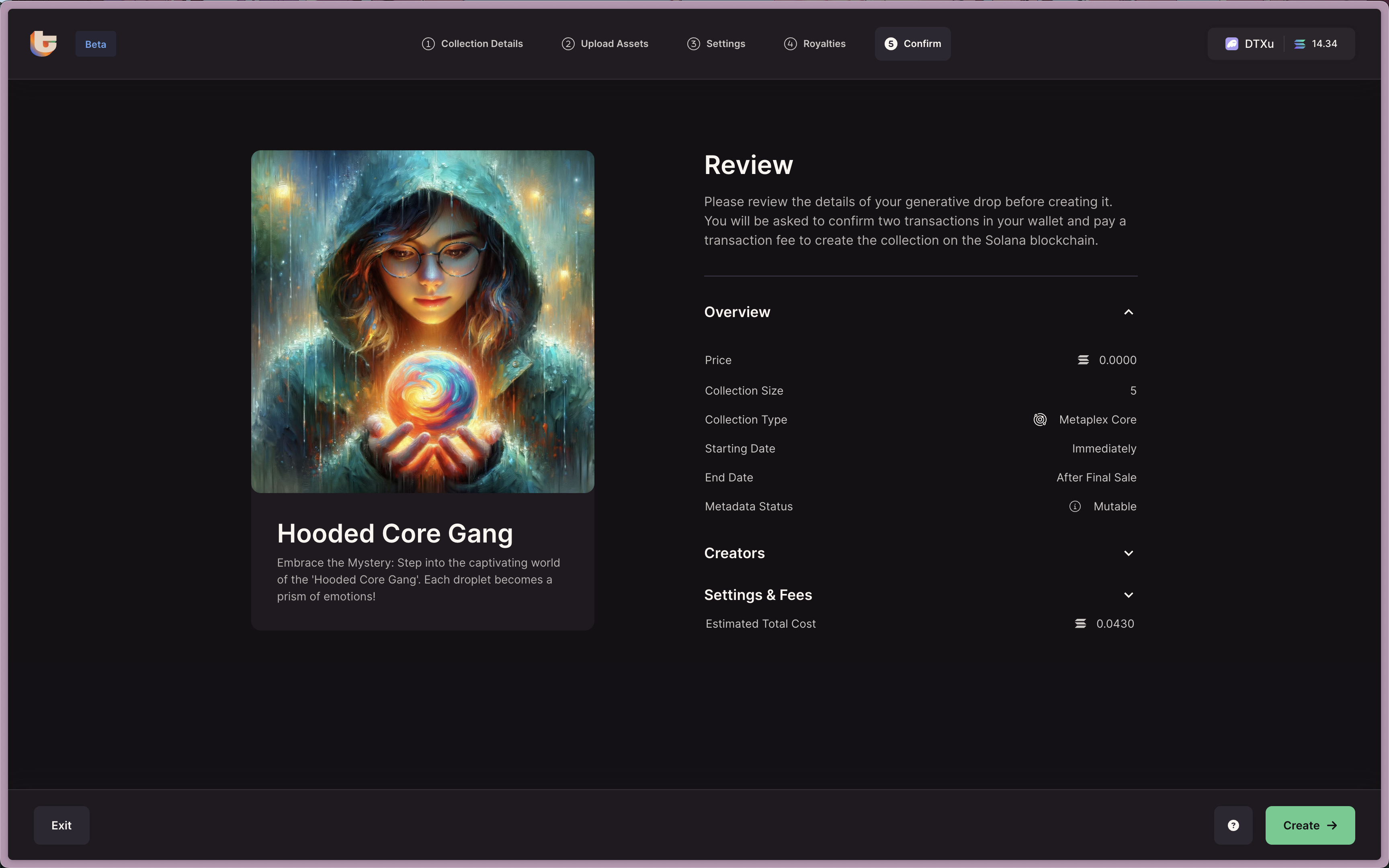
Task: Click the Exit button
Action: click(x=61, y=825)
